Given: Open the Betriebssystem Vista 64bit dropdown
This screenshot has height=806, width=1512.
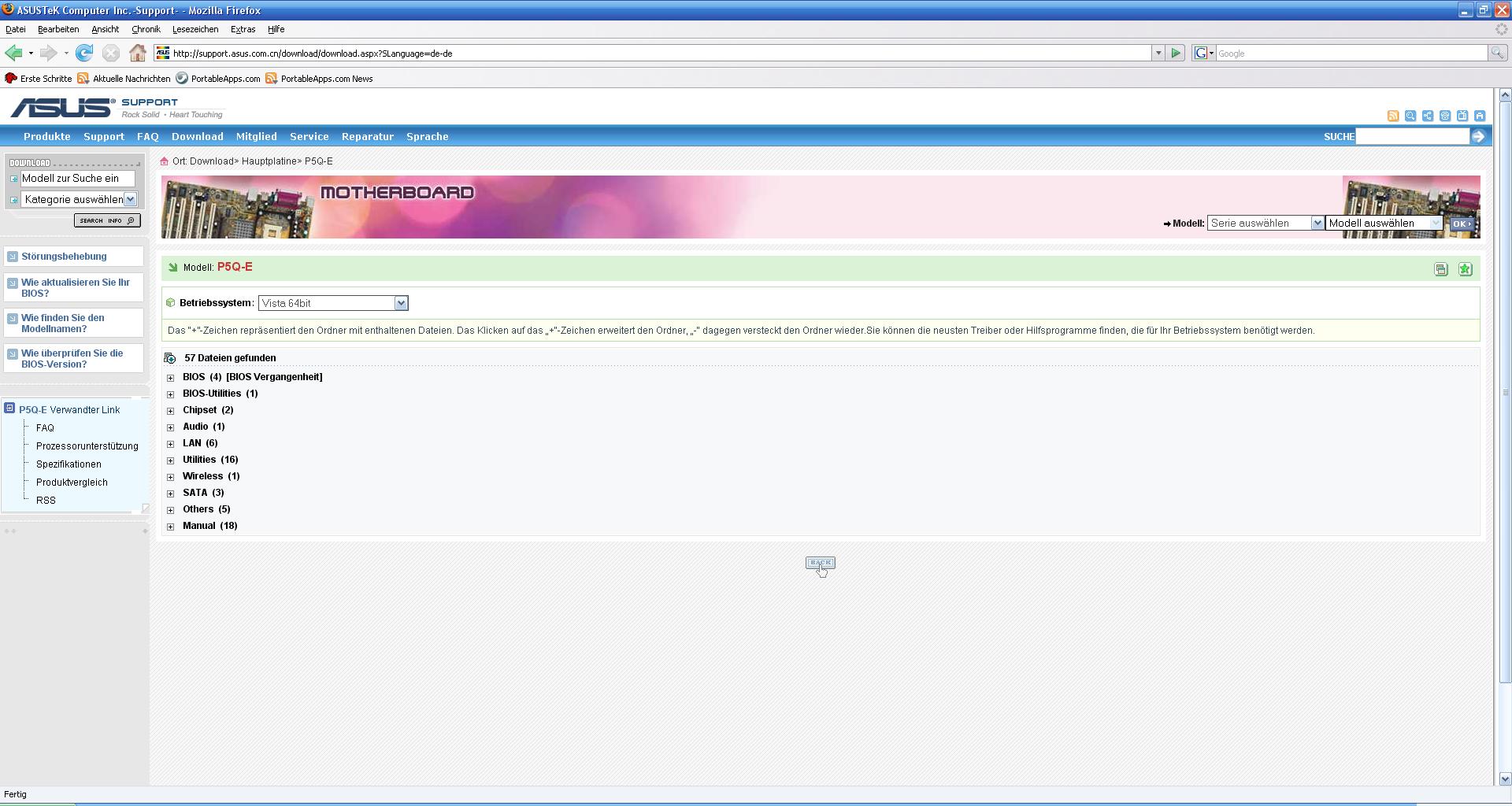Looking at the screenshot, I should click(333, 303).
